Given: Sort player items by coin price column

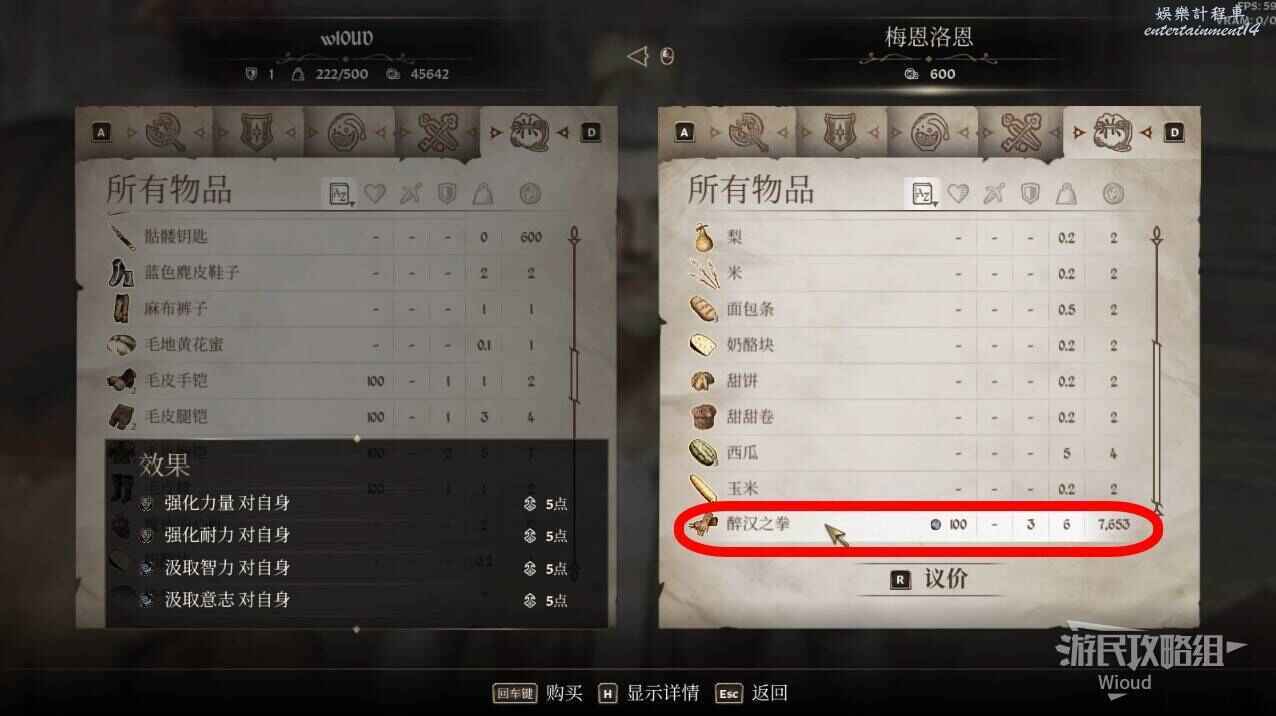Looking at the screenshot, I should point(531,194).
